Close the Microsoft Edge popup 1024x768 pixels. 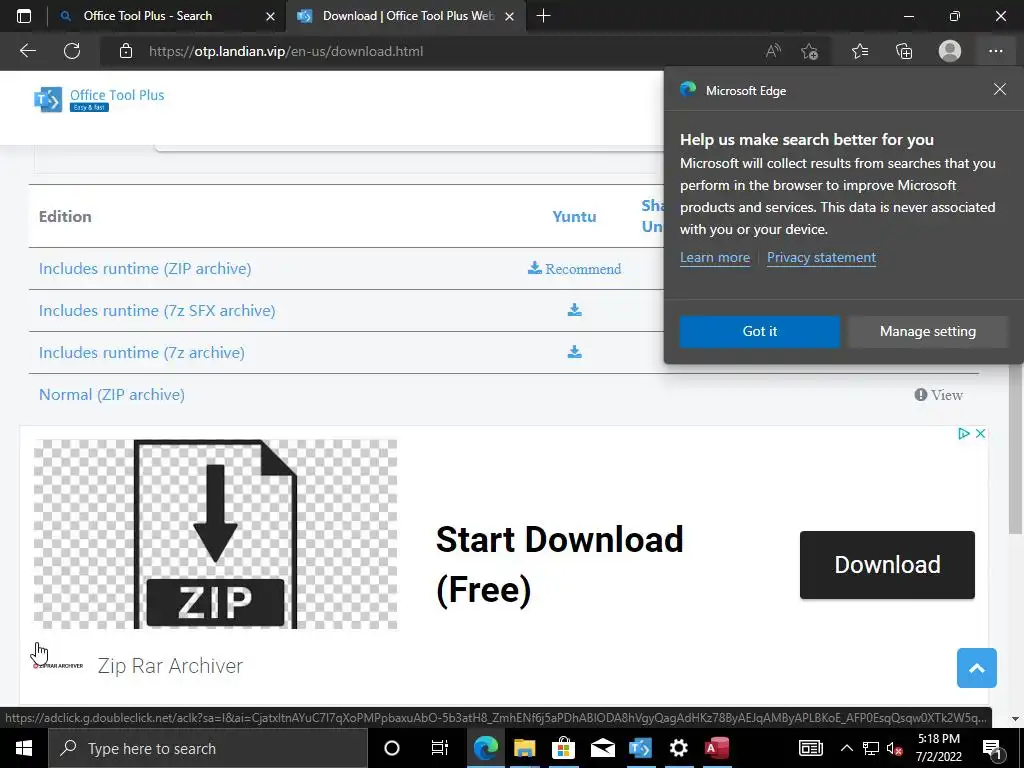1000,89
